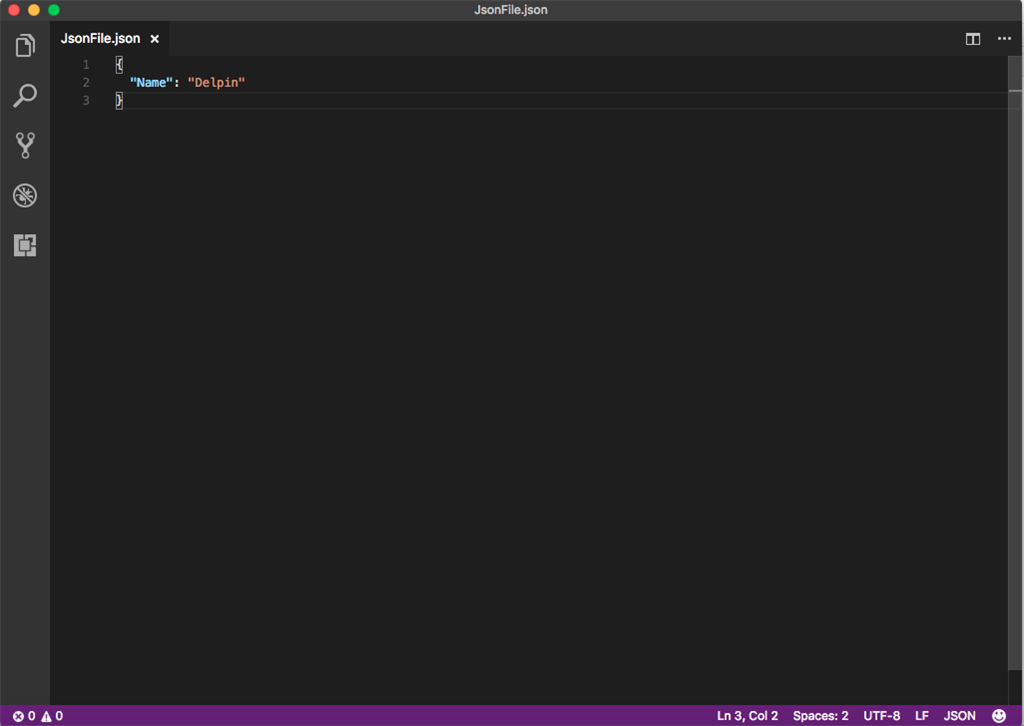Change language mode via JSON

pos(959,716)
